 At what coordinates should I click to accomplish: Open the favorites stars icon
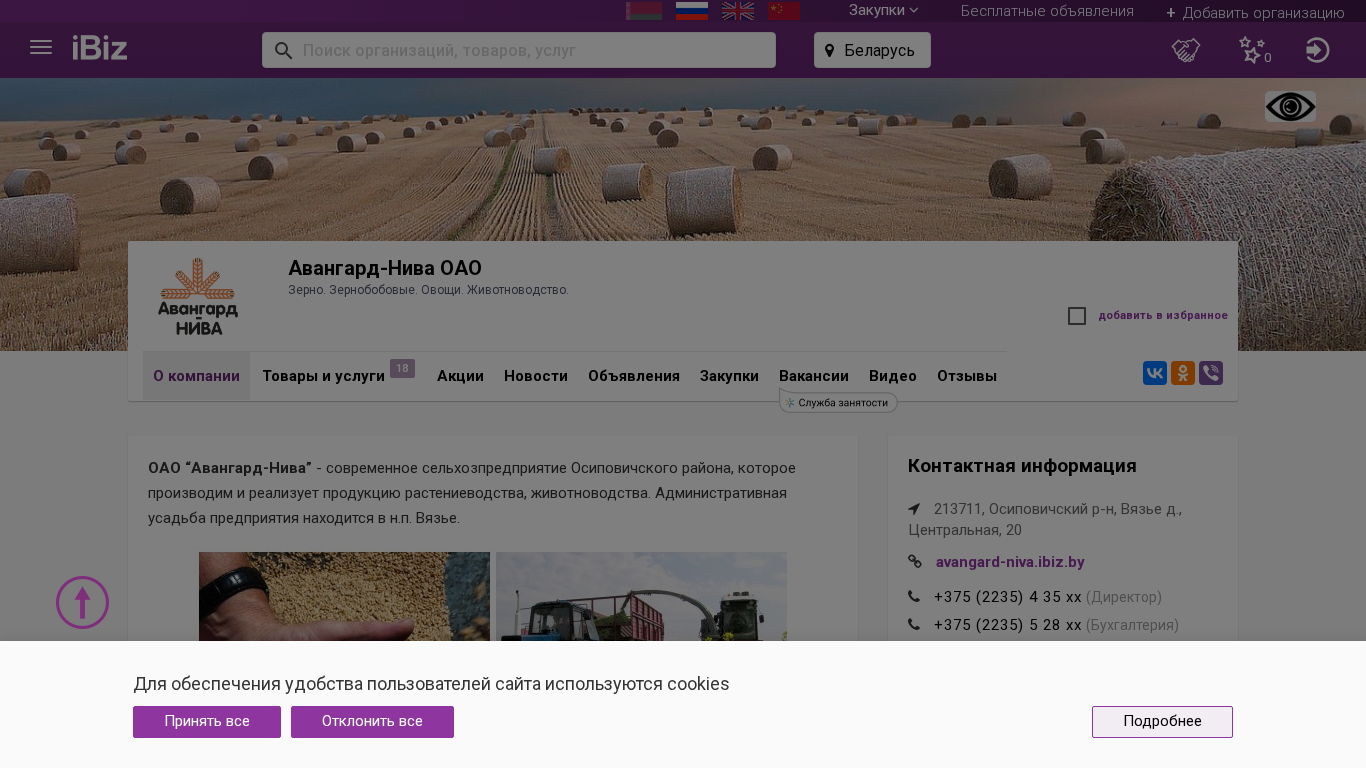click(1252, 50)
